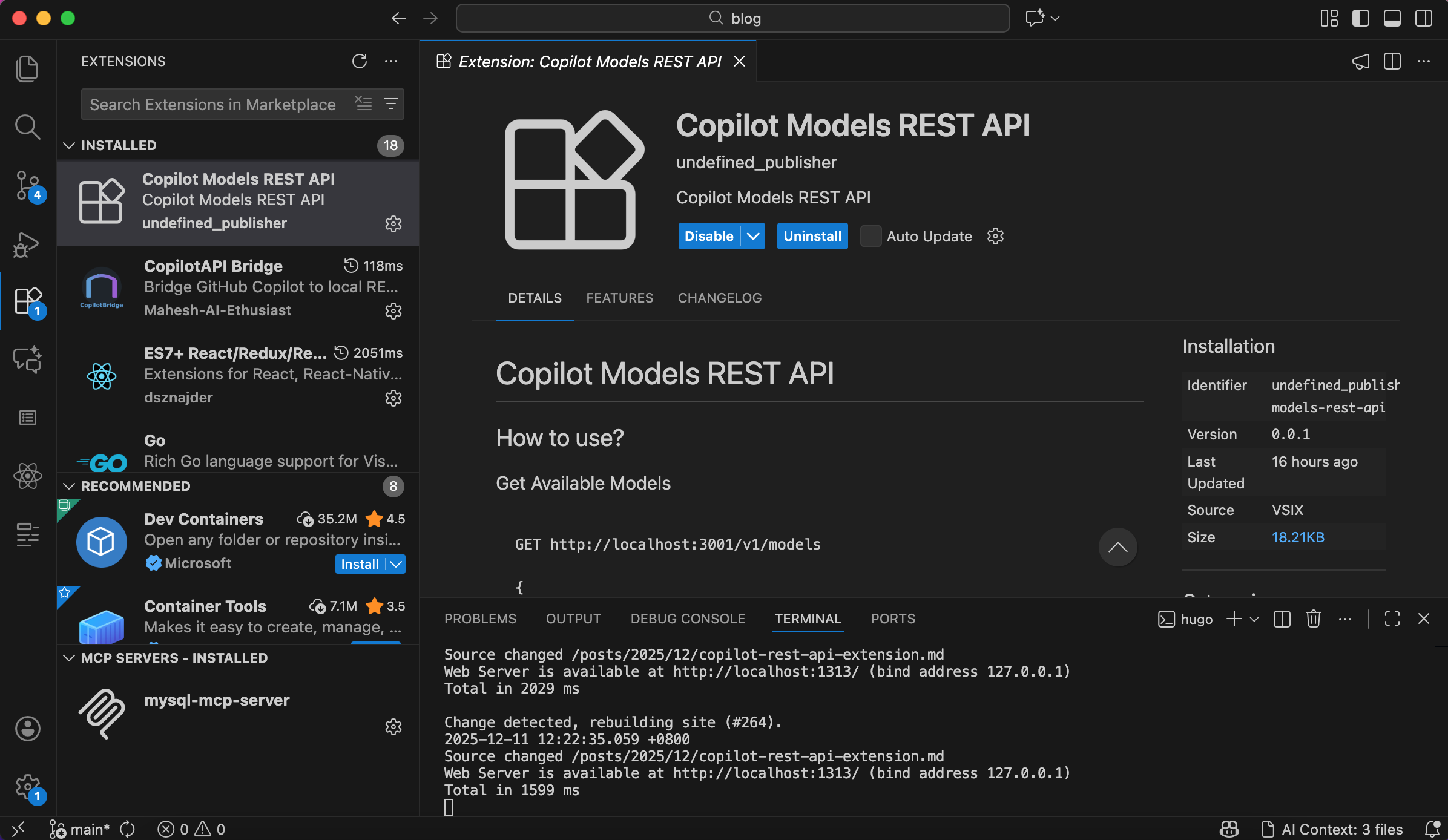Open the gear menu for CopilotAPI Bridge extension
Viewport: 1448px width, 840px height.
pos(393,311)
